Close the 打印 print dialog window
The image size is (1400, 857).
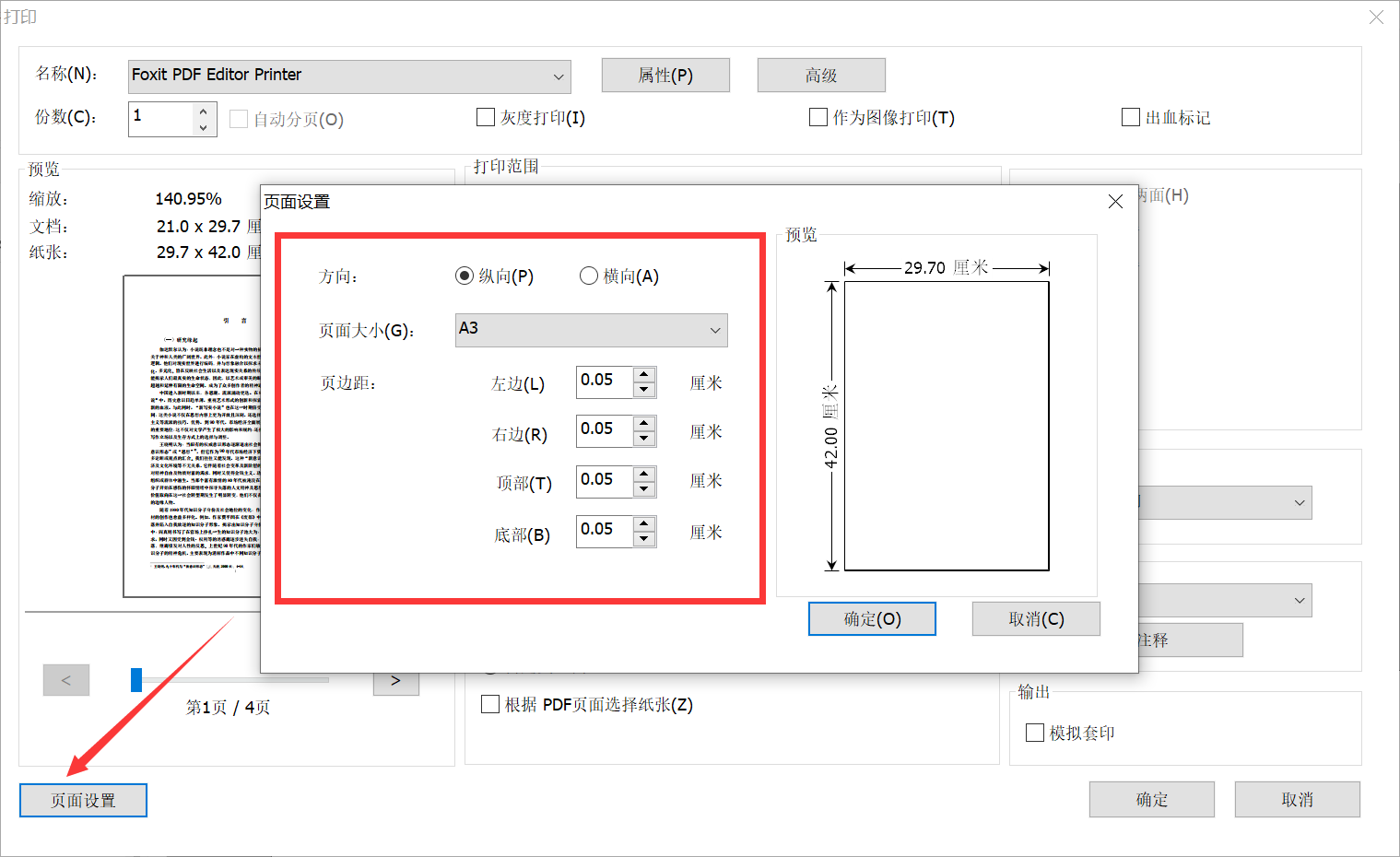pyautogui.click(x=1376, y=18)
